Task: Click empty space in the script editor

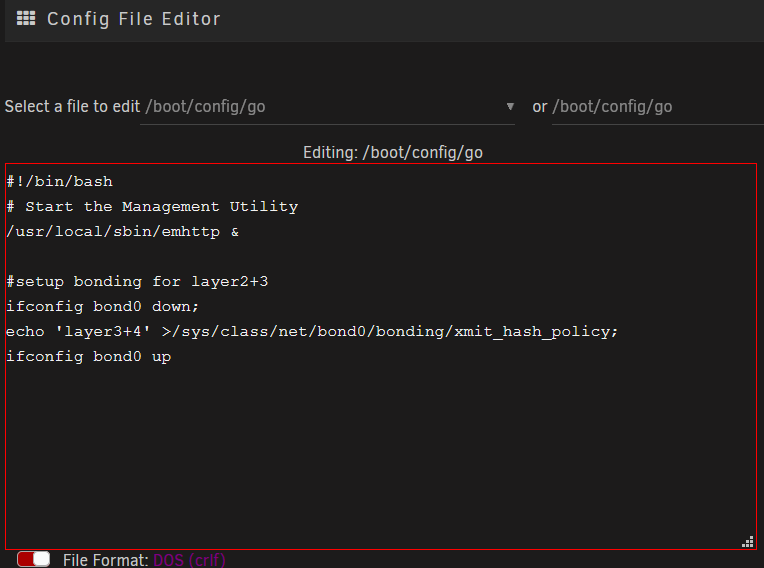Action: [x=380, y=453]
